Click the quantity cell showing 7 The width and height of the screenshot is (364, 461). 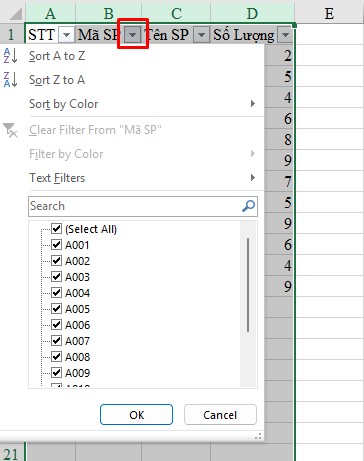(279, 181)
